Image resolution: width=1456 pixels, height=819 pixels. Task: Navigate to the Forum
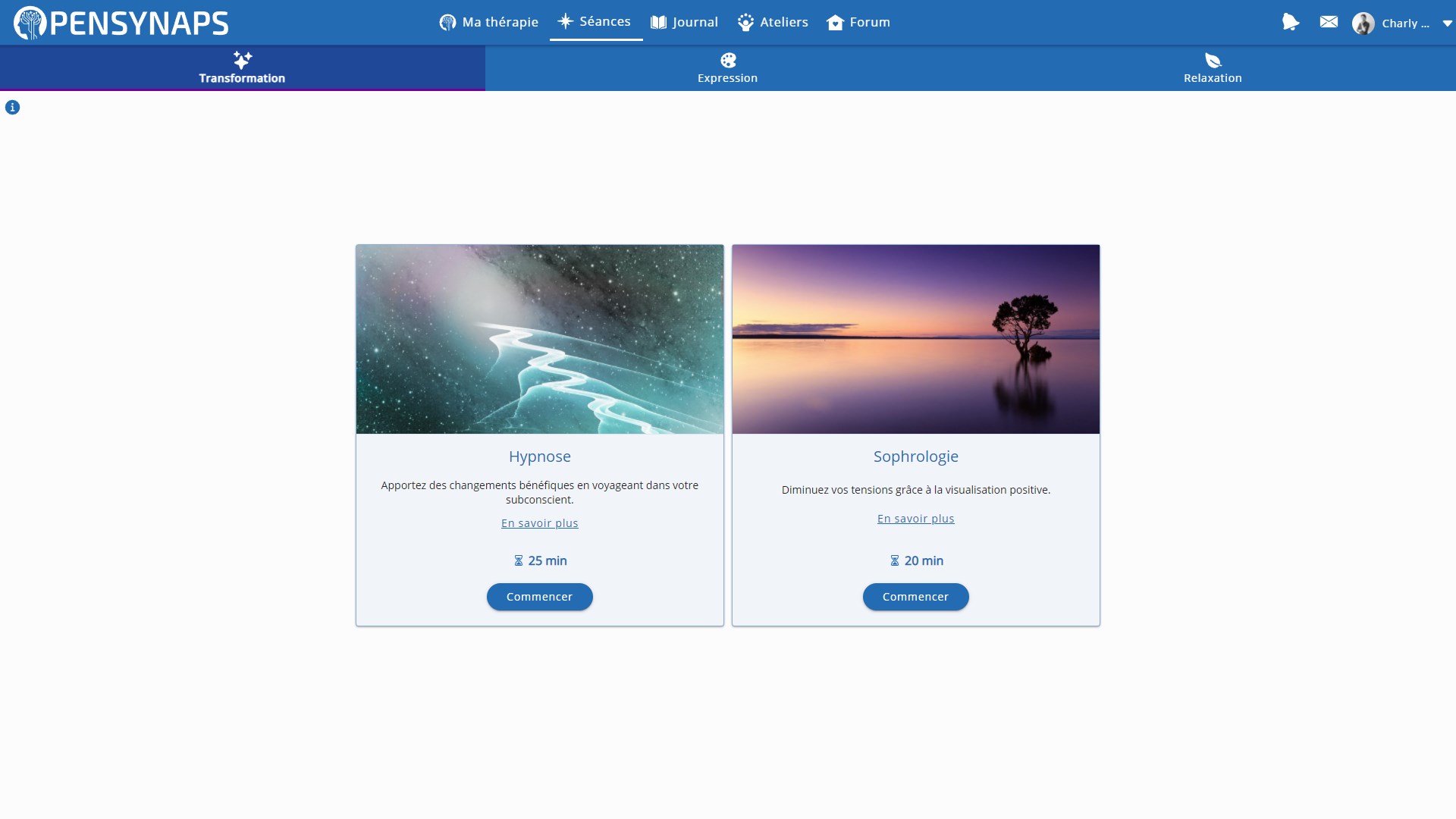(x=858, y=22)
